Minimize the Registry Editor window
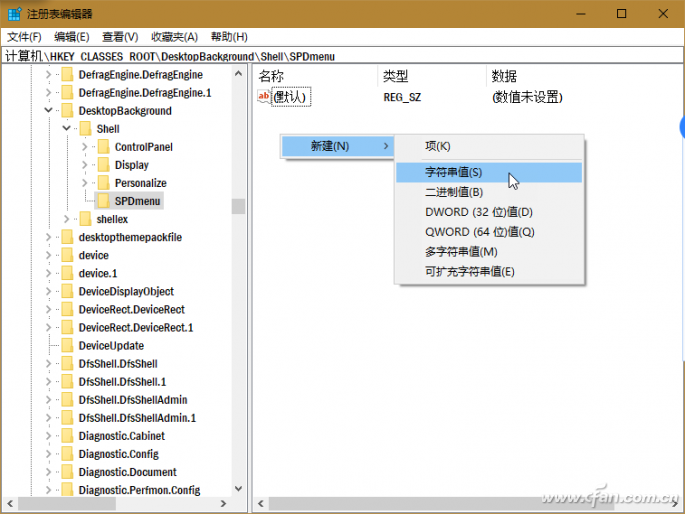 coord(581,14)
